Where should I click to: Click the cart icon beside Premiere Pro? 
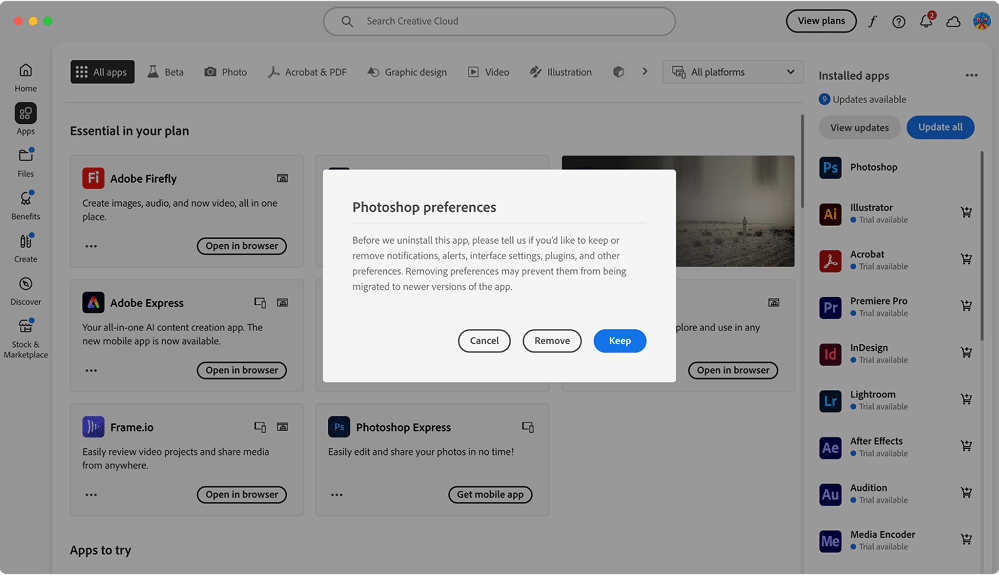(966, 306)
